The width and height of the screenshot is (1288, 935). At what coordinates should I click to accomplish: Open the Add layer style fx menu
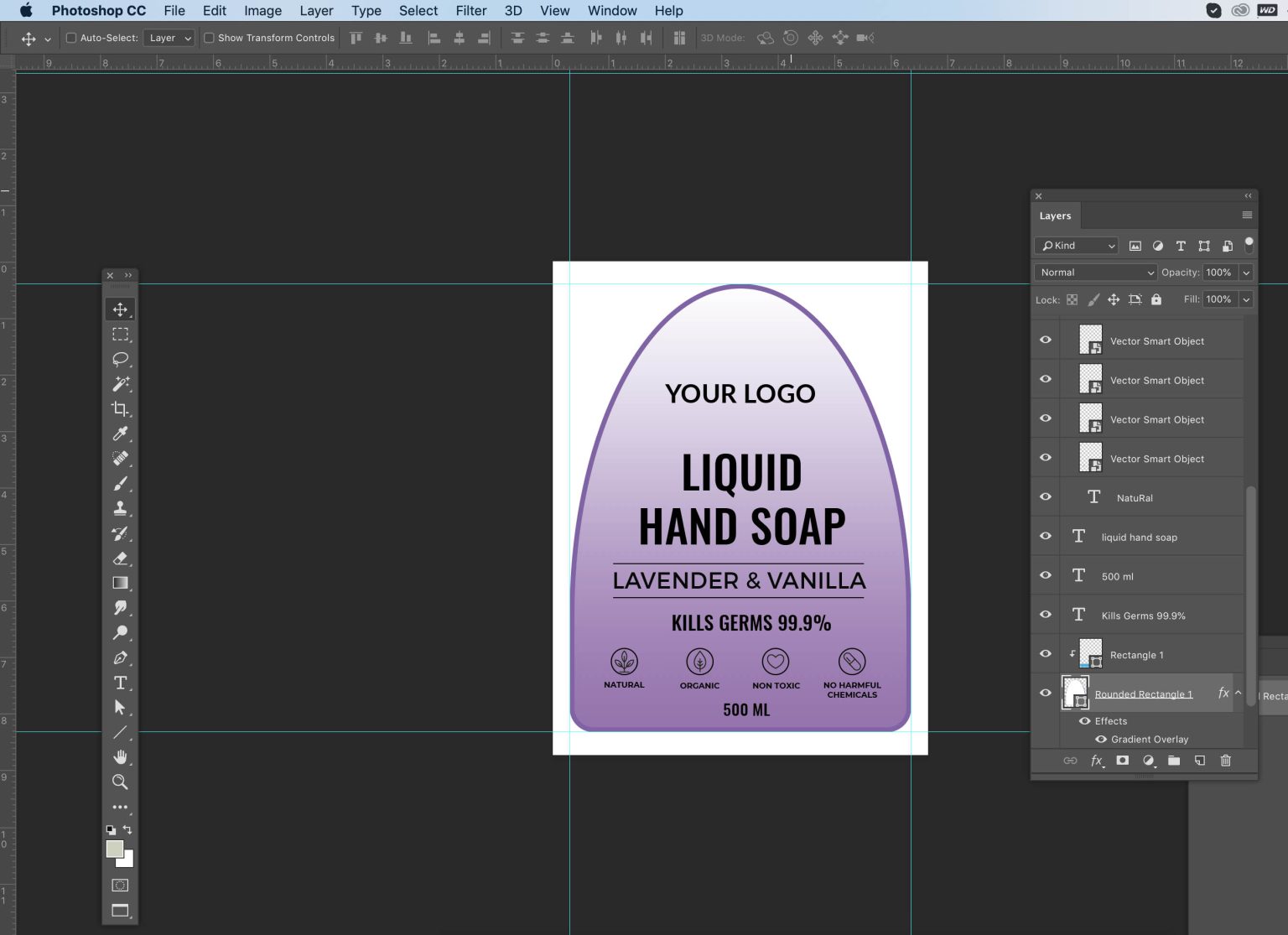pyautogui.click(x=1097, y=761)
